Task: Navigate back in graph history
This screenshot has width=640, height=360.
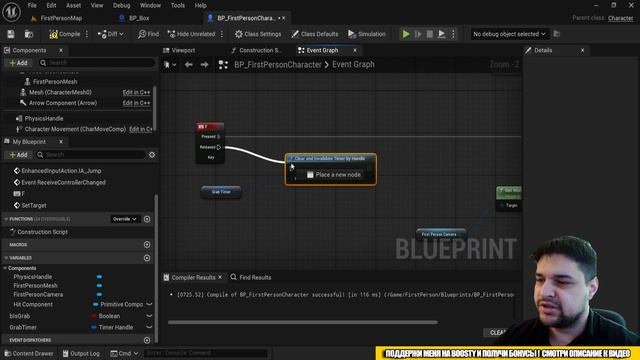Action: (189, 64)
